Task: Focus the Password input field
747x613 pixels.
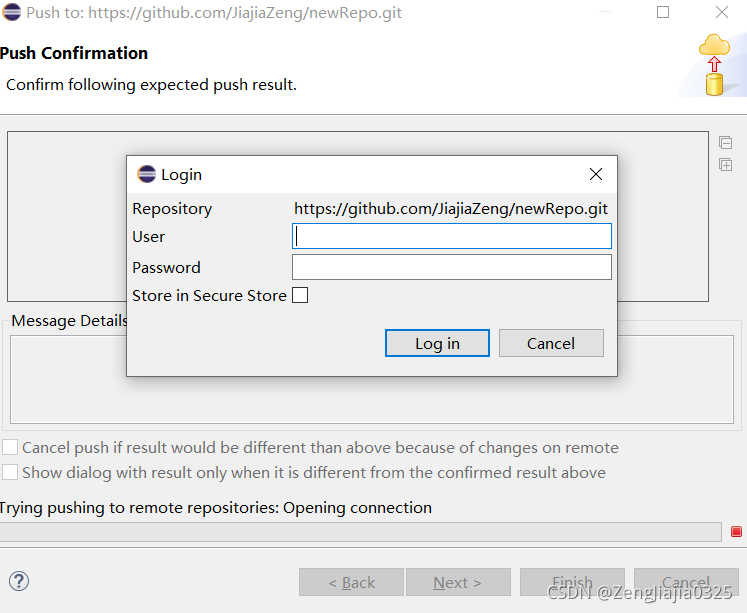Action: coord(452,267)
